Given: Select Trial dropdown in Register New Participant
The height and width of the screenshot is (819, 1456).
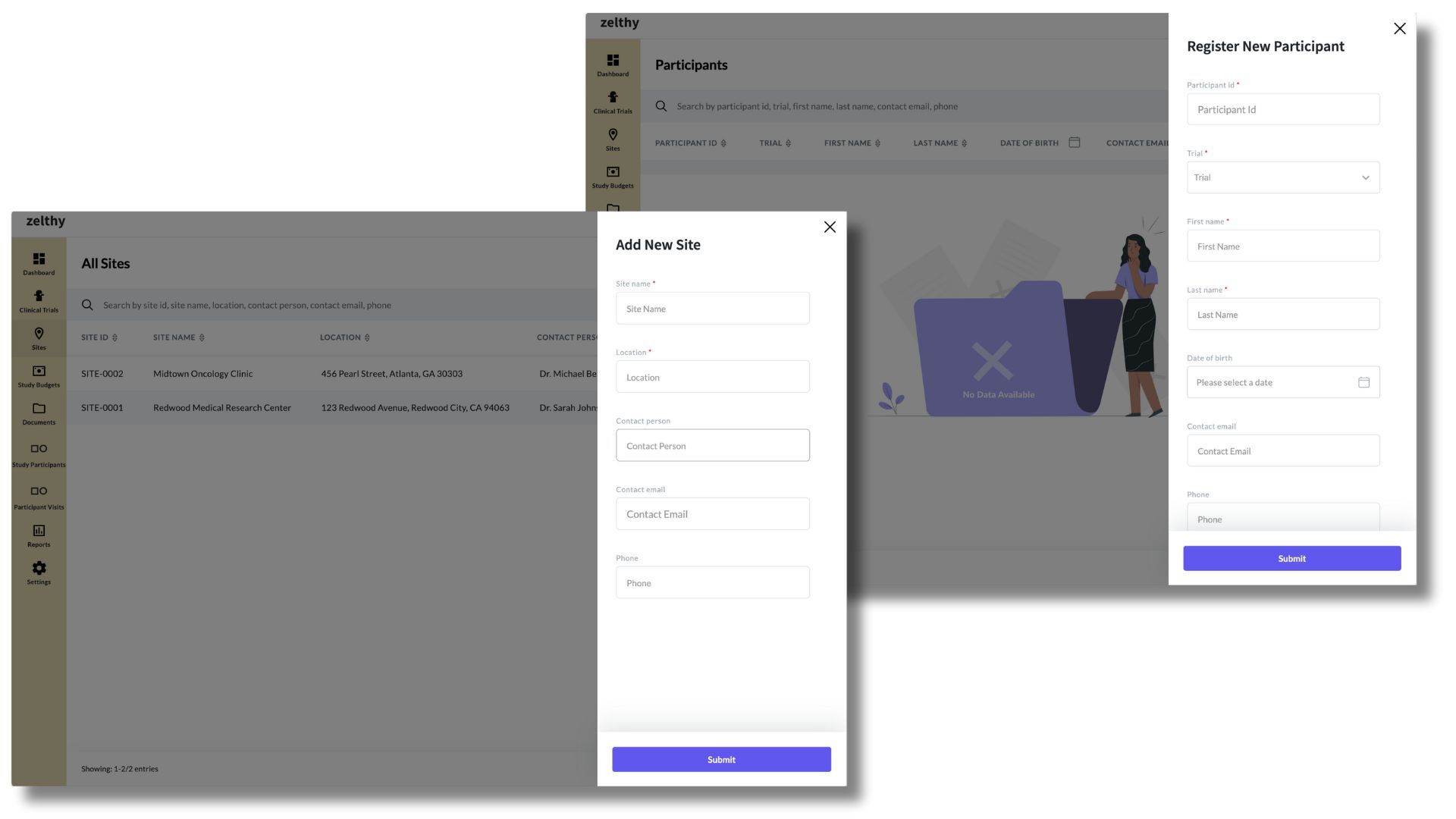Looking at the screenshot, I should click(x=1282, y=177).
